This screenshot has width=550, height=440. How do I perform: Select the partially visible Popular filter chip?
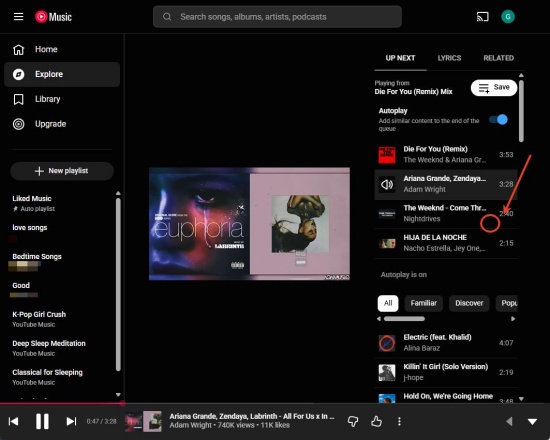pos(507,304)
